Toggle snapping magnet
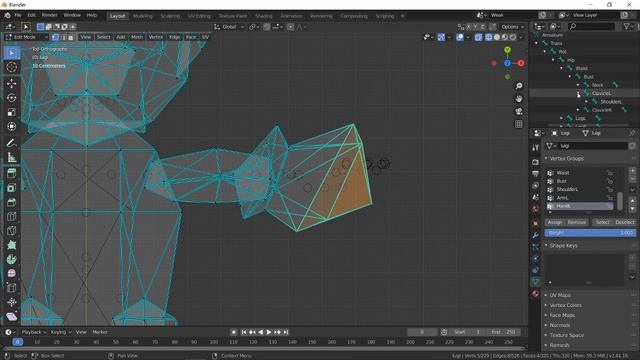This screenshot has width=640, height=360. [267, 27]
